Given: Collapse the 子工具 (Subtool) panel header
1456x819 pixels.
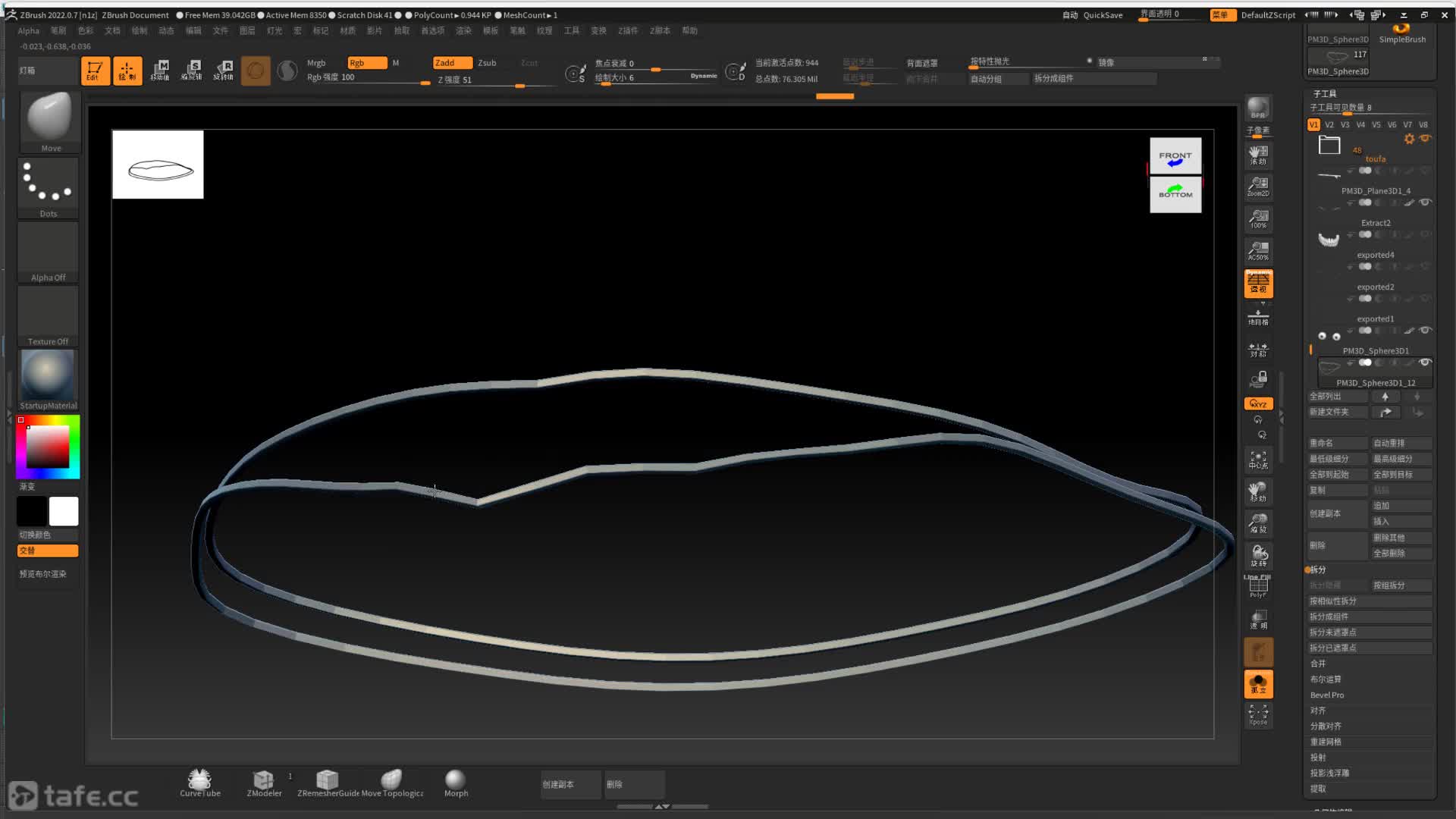Looking at the screenshot, I should pyautogui.click(x=1325, y=94).
